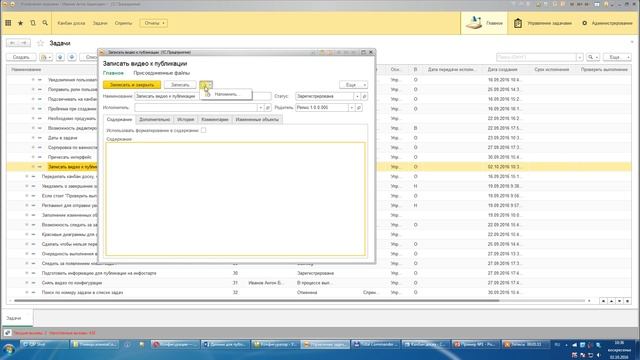
Task: Switch to the История tab
Action: [x=185, y=120]
